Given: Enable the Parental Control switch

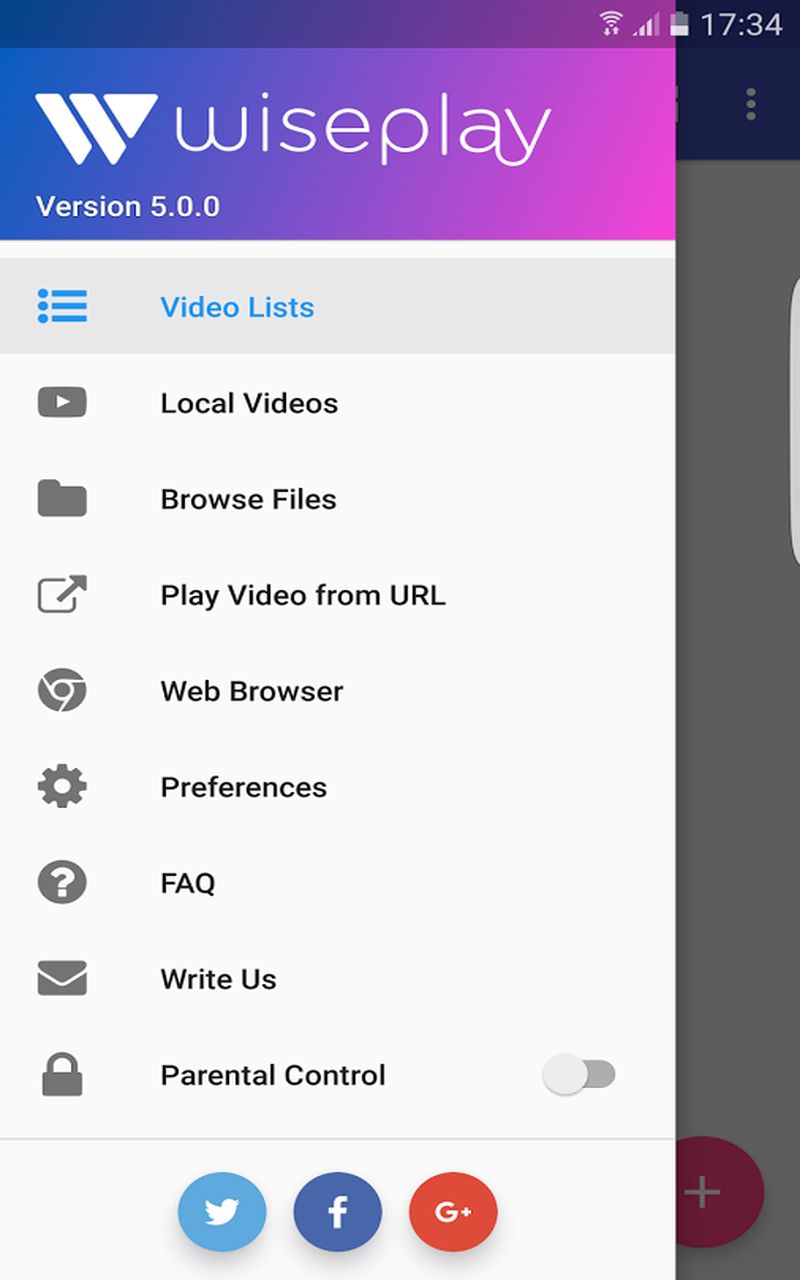Looking at the screenshot, I should tap(579, 1074).
